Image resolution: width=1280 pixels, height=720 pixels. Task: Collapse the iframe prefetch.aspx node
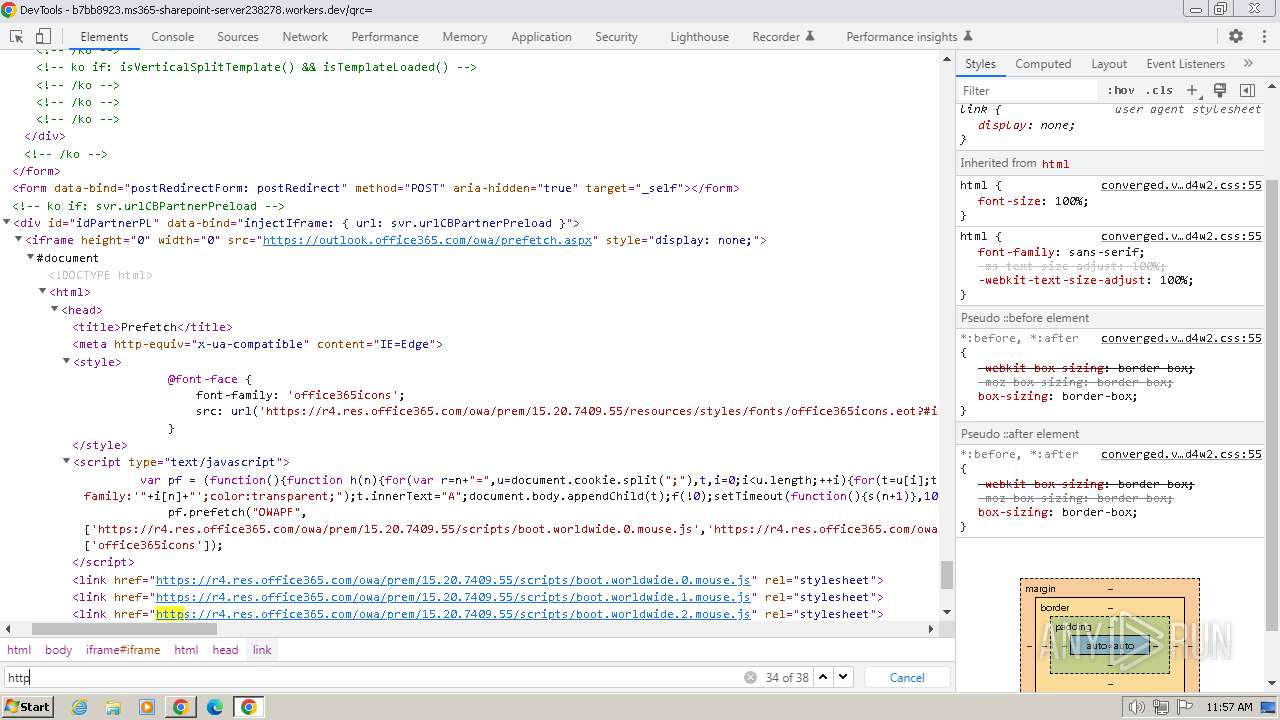point(19,240)
